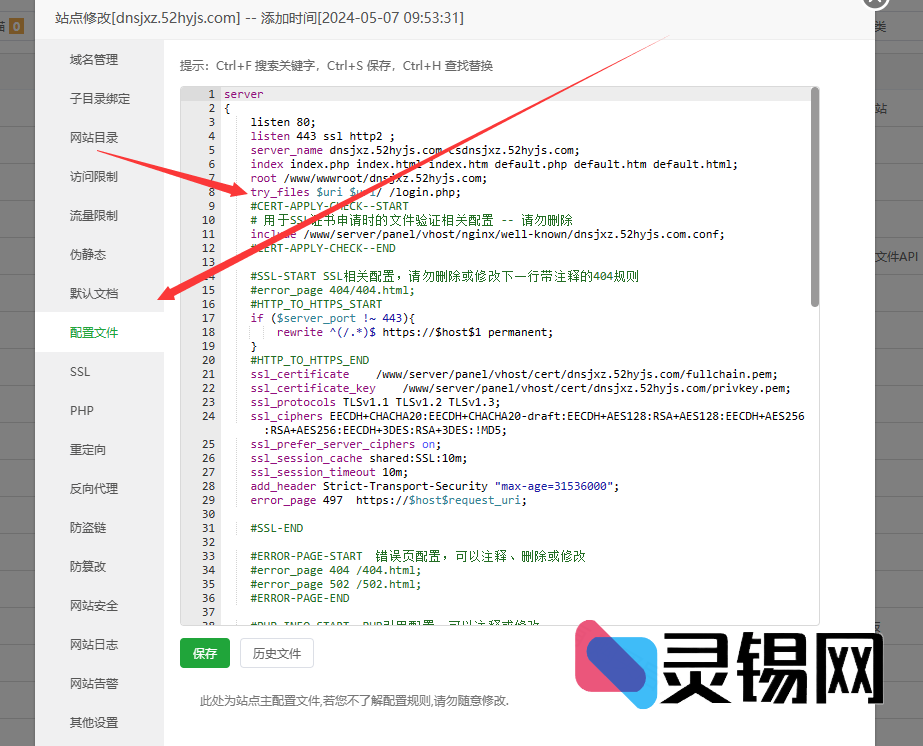
Task: Click the add_header Strict-Transport-Security line
Action: [x=434, y=486]
